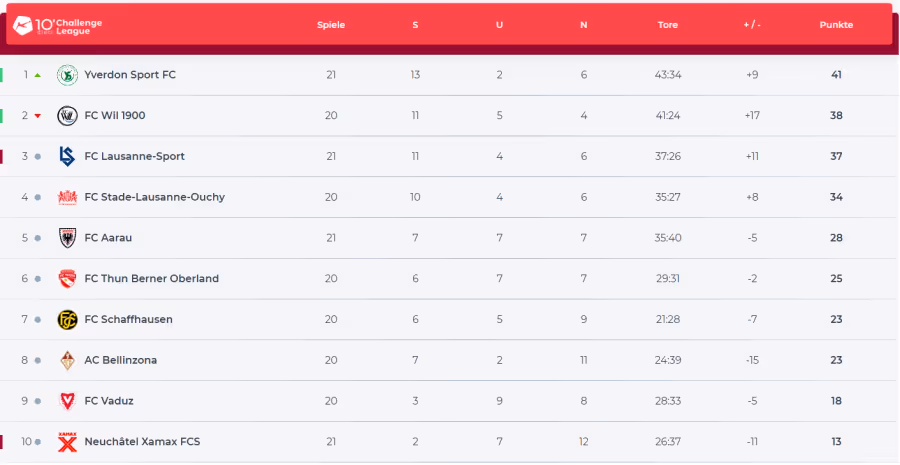Click the FC Vaduz red crest
The height and width of the screenshot is (465, 900).
(67, 401)
